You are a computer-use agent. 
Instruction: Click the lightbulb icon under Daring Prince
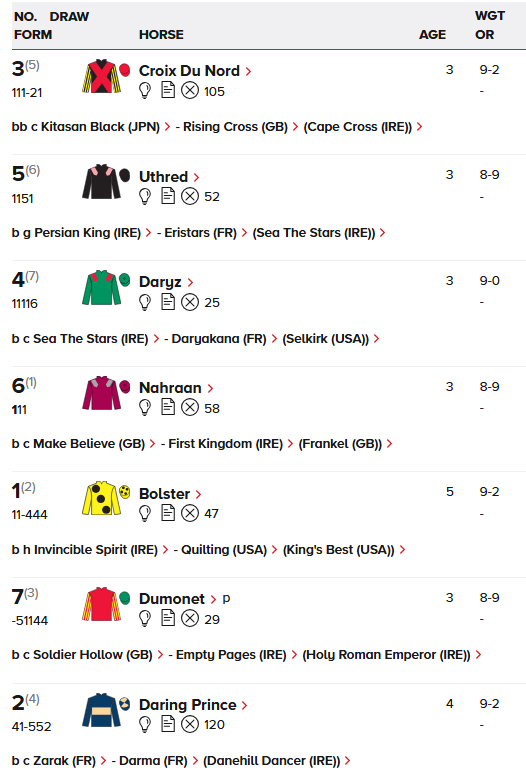coord(144,724)
